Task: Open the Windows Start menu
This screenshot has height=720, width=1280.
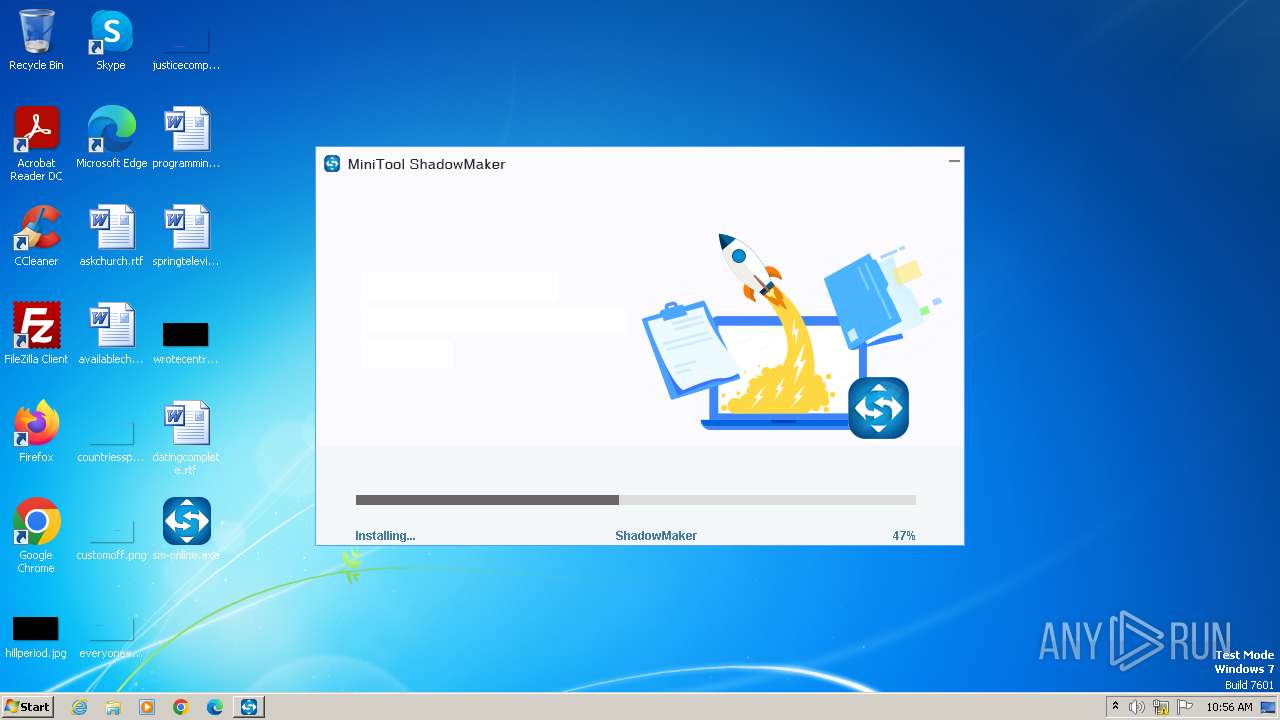Action: point(27,706)
